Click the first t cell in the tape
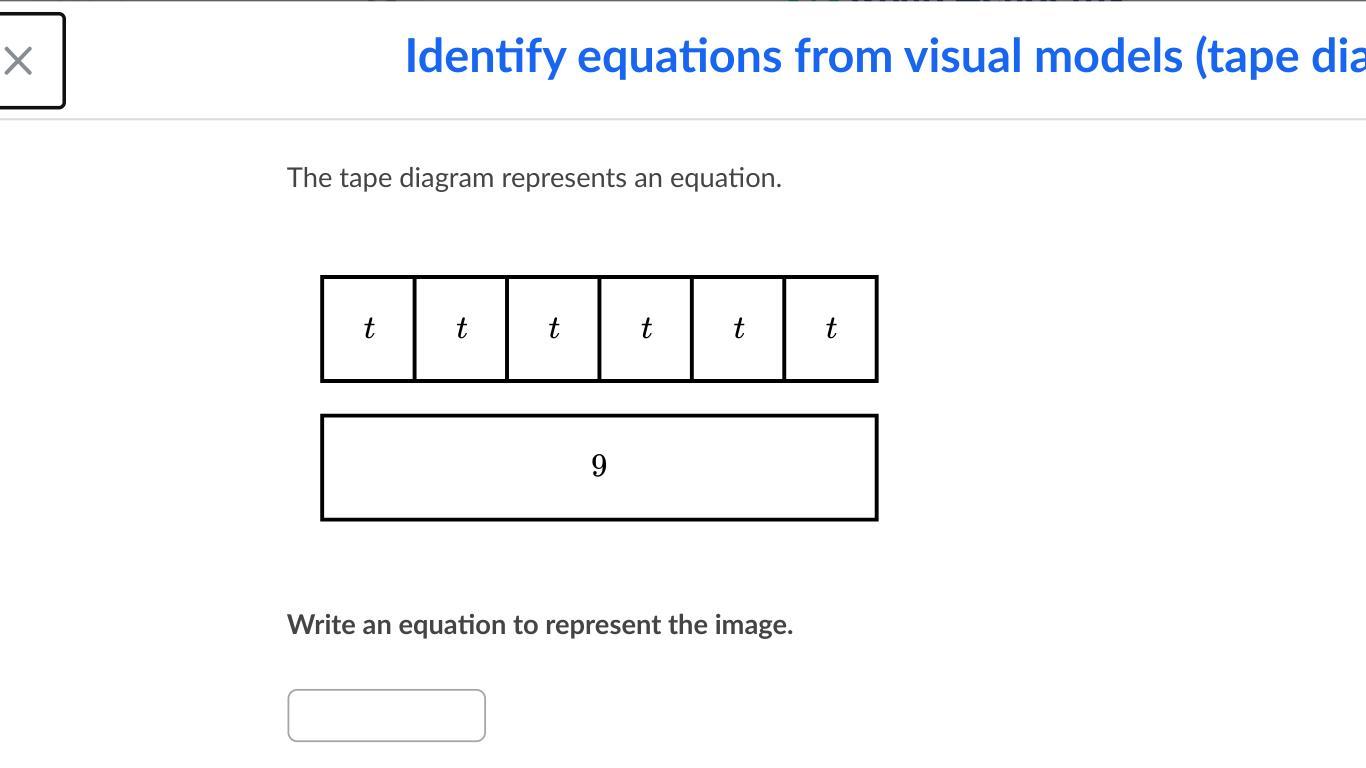 pos(368,329)
